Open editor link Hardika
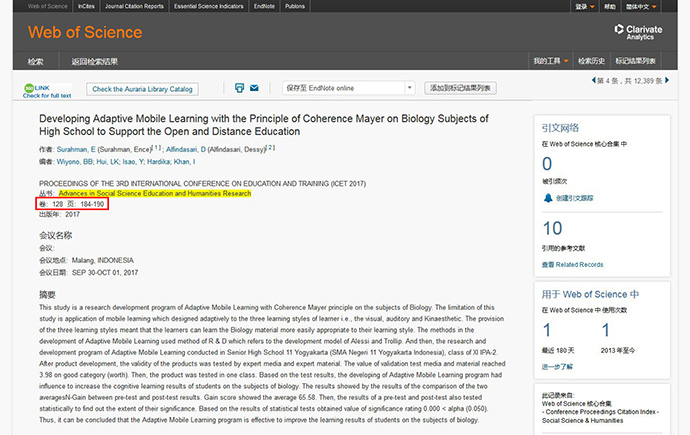 coord(158,162)
